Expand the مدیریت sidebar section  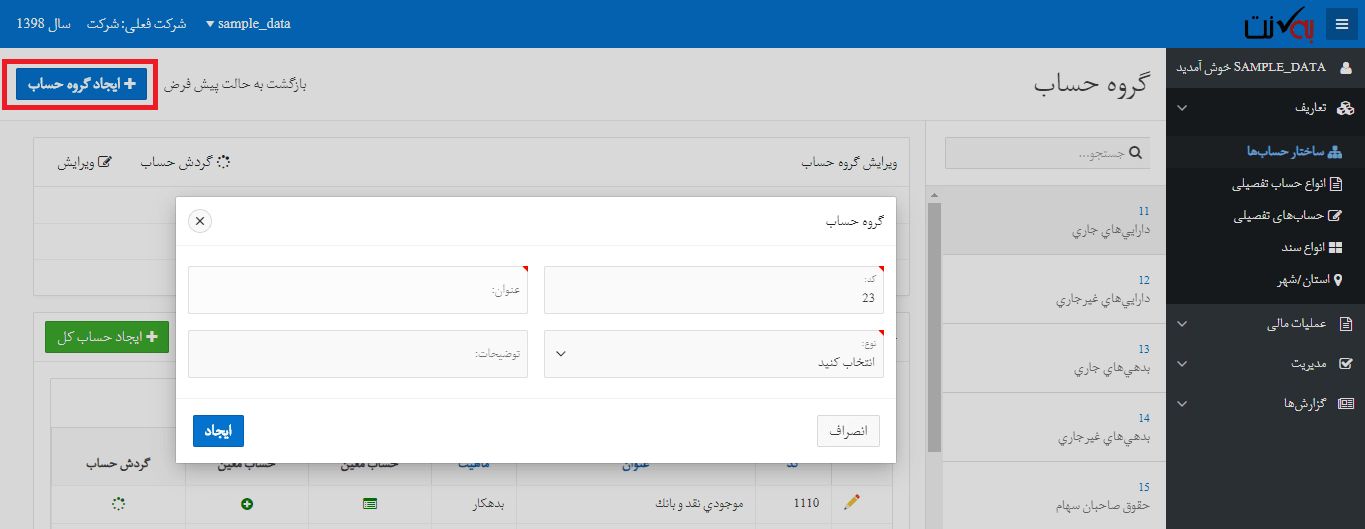point(1265,364)
